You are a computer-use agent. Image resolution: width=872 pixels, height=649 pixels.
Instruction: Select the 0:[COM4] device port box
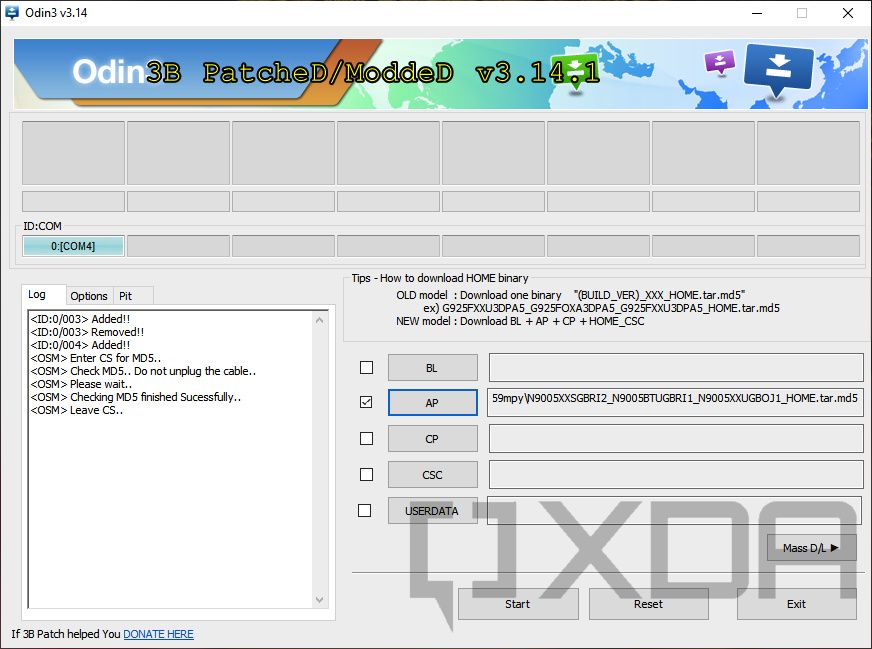(x=72, y=245)
